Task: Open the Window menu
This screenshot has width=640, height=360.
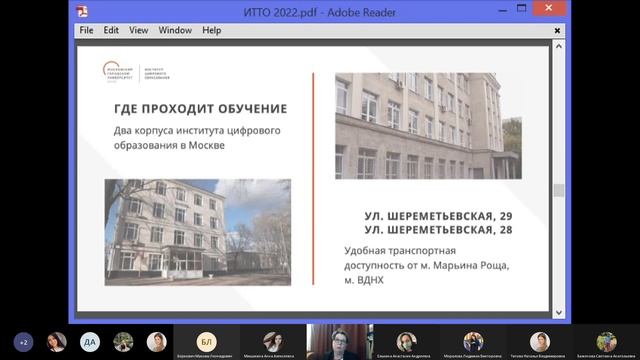Action: [175, 30]
